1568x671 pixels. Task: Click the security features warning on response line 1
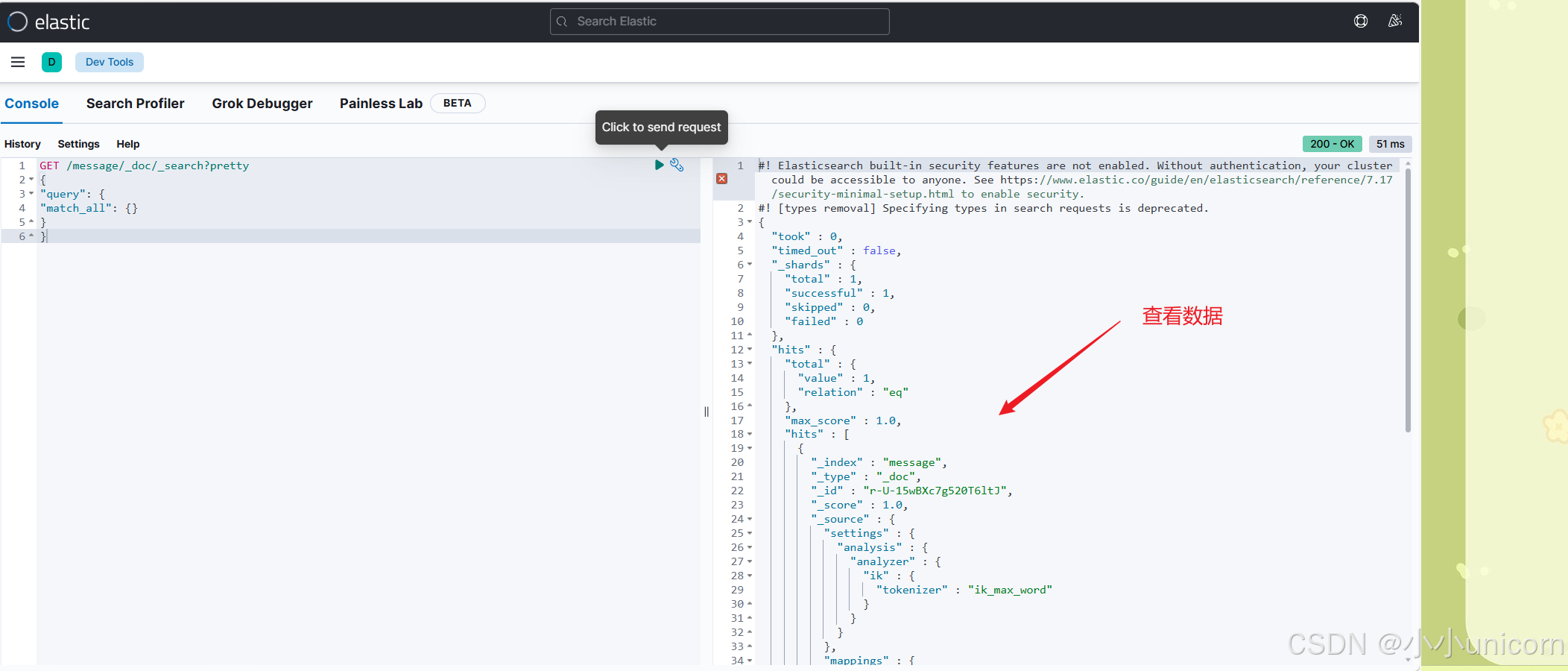(1075, 180)
